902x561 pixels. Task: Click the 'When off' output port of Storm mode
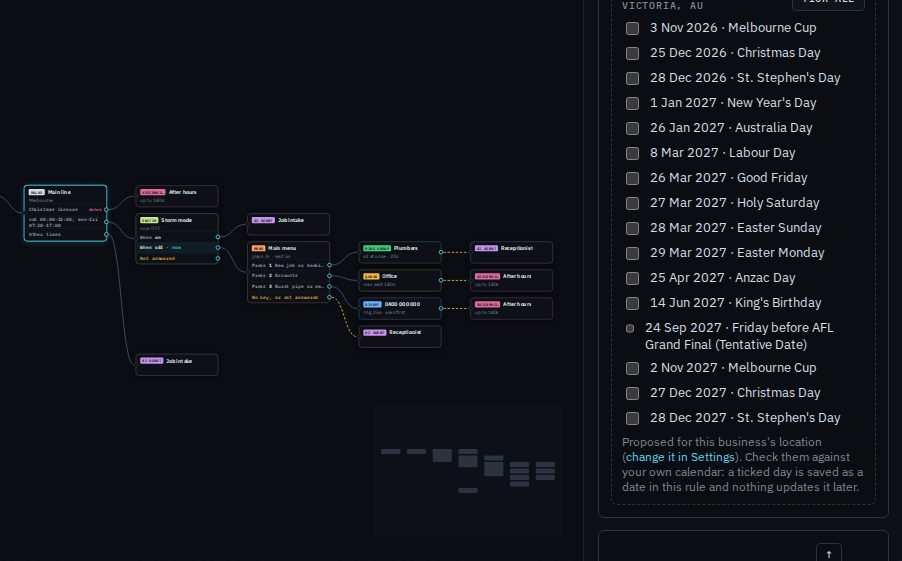click(x=217, y=248)
